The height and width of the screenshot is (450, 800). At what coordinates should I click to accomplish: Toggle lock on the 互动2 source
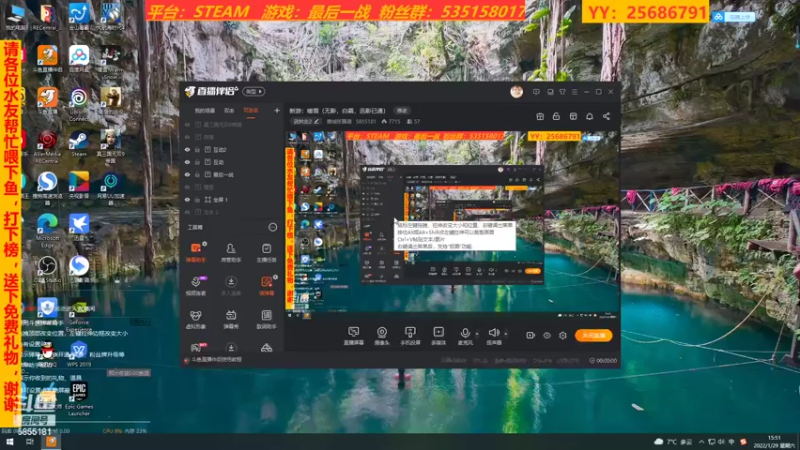pyautogui.click(x=197, y=150)
